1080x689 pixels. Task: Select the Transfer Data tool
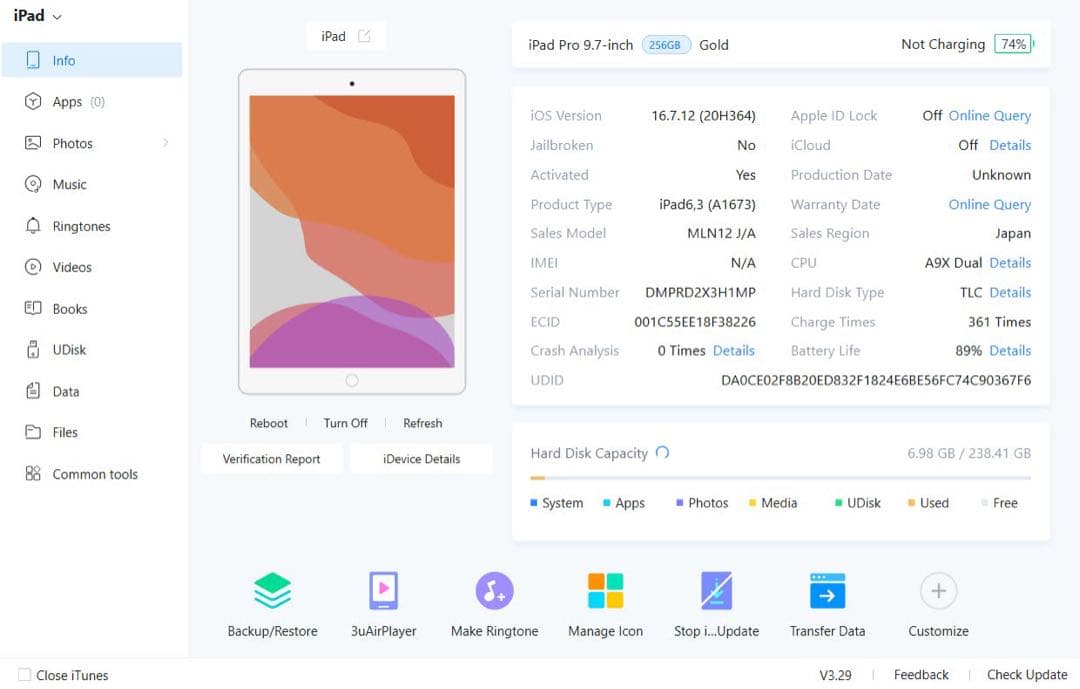click(x=827, y=600)
